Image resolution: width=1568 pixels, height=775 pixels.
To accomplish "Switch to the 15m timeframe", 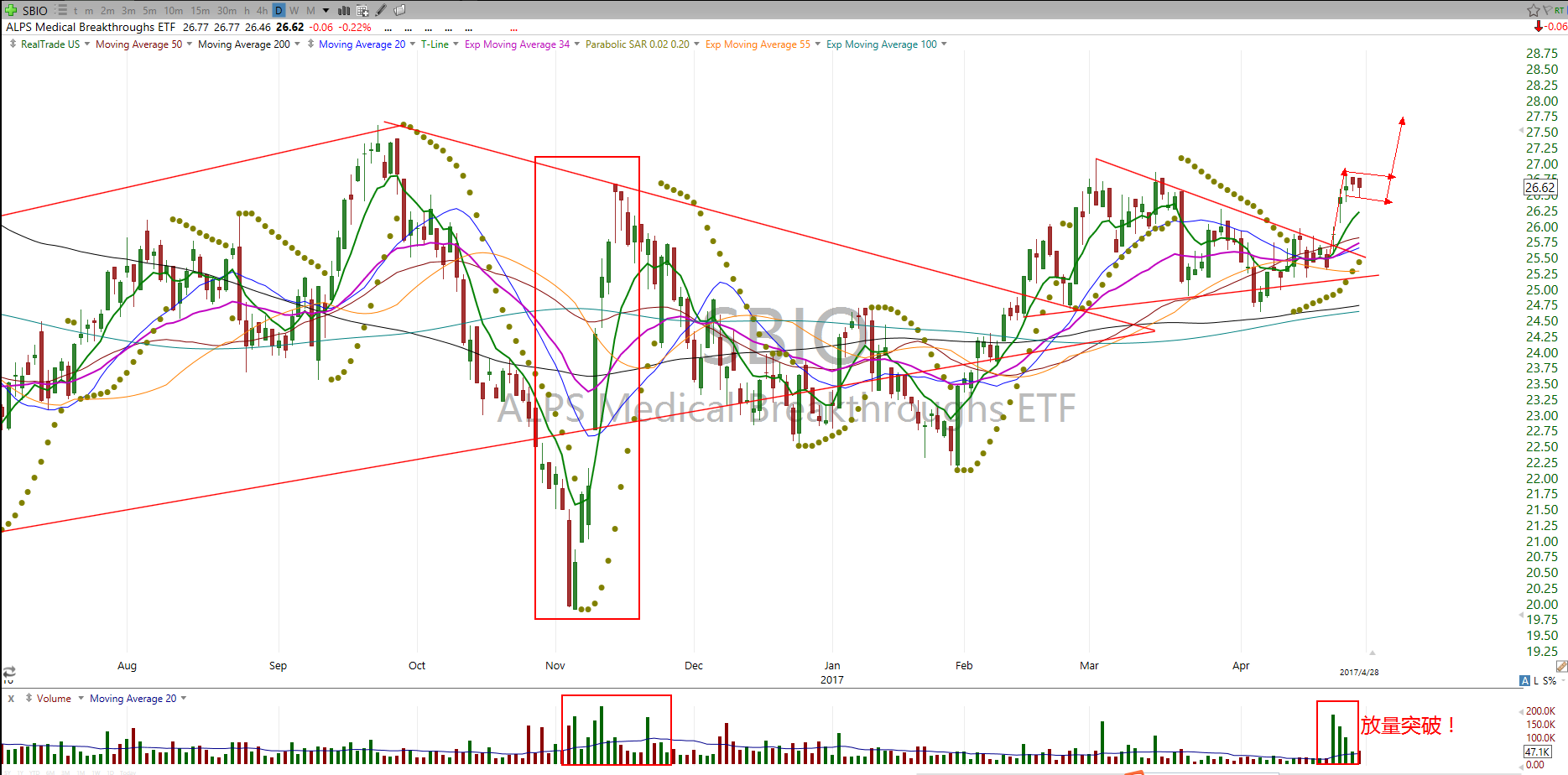I will (x=201, y=11).
